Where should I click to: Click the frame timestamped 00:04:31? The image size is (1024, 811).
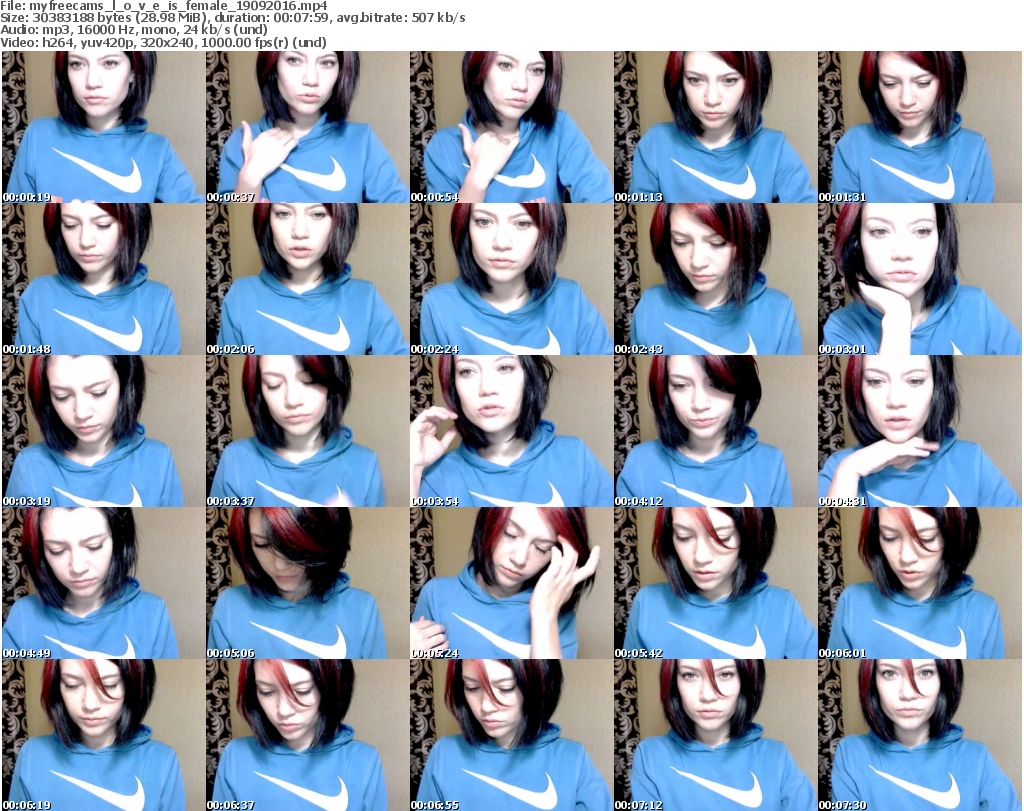919,431
